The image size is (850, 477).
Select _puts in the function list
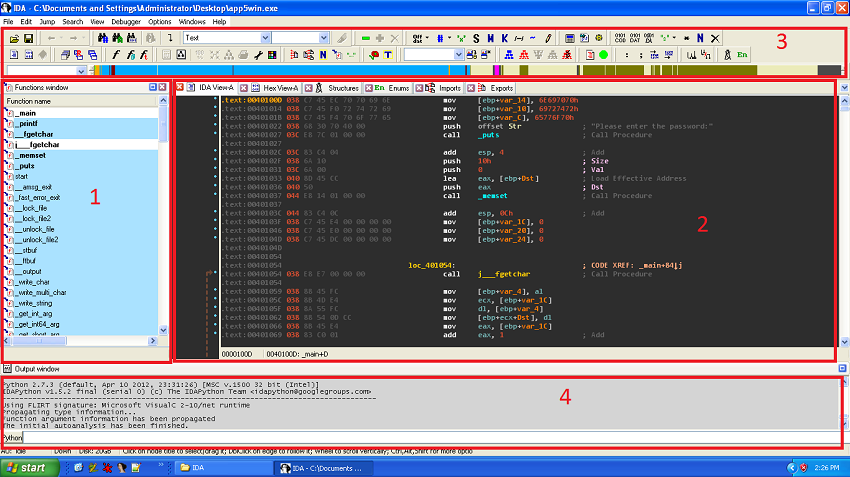(24, 166)
